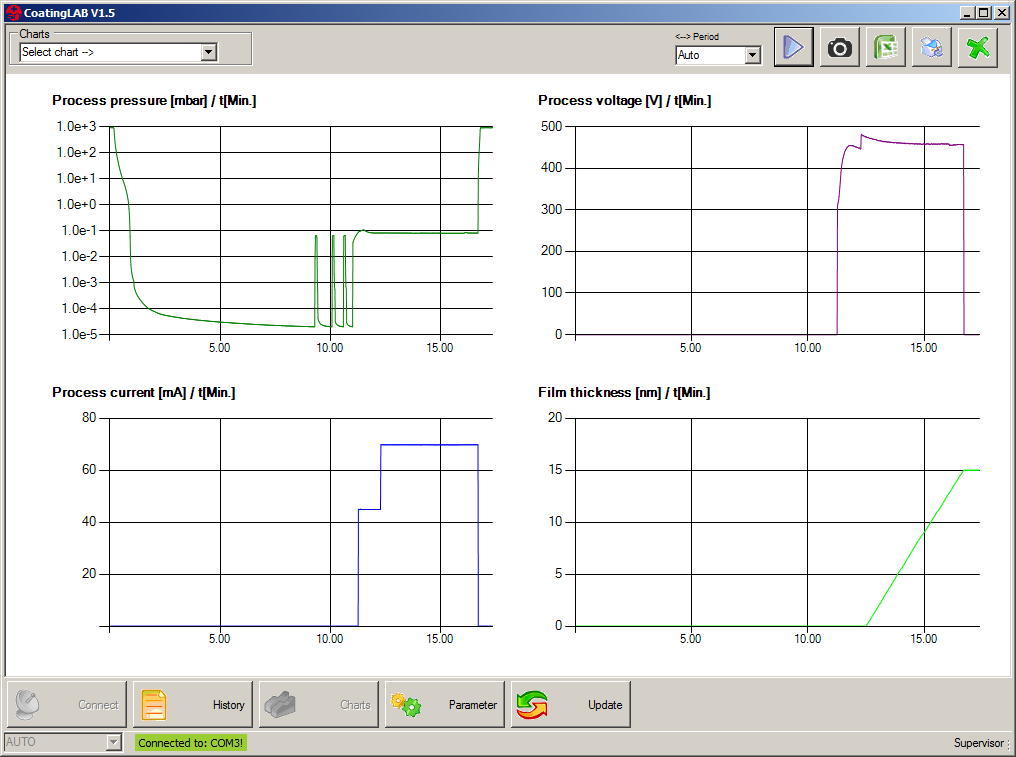Screen dimensions: 1016x757
Task: Click inside the Process pressure plot area
Action: [x=301, y=230]
